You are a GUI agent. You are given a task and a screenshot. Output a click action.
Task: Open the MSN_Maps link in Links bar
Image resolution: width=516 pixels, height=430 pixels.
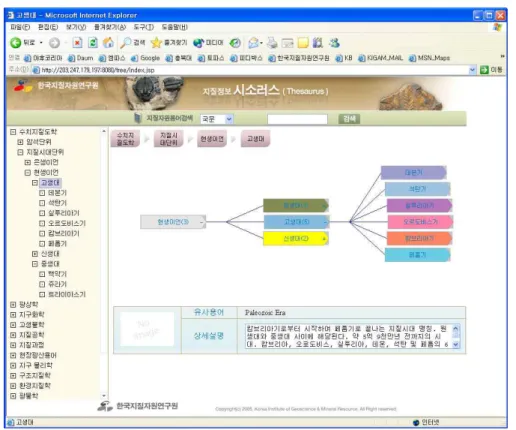point(429,58)
